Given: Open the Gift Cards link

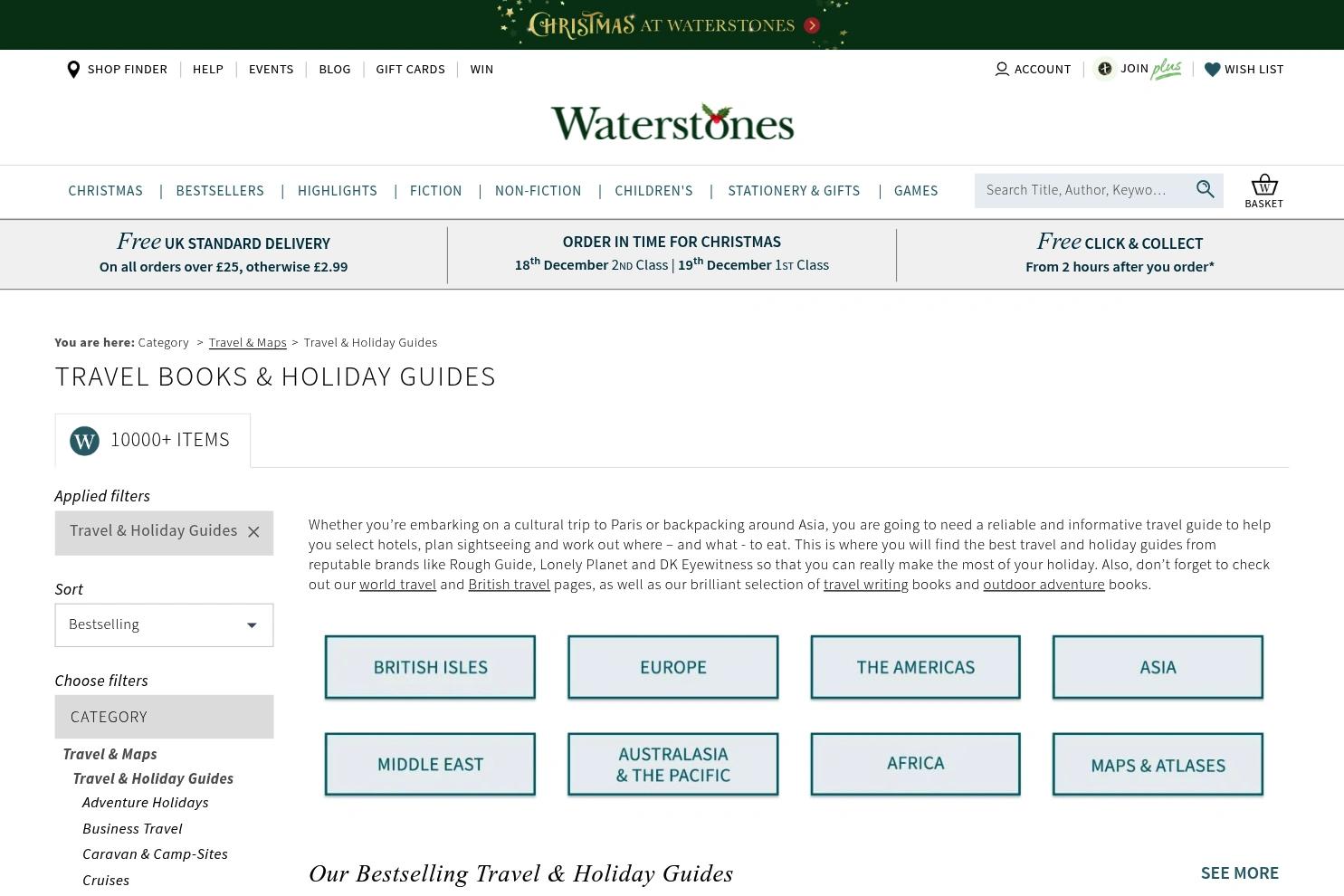Looking at the screenshot, I should 410,70.
